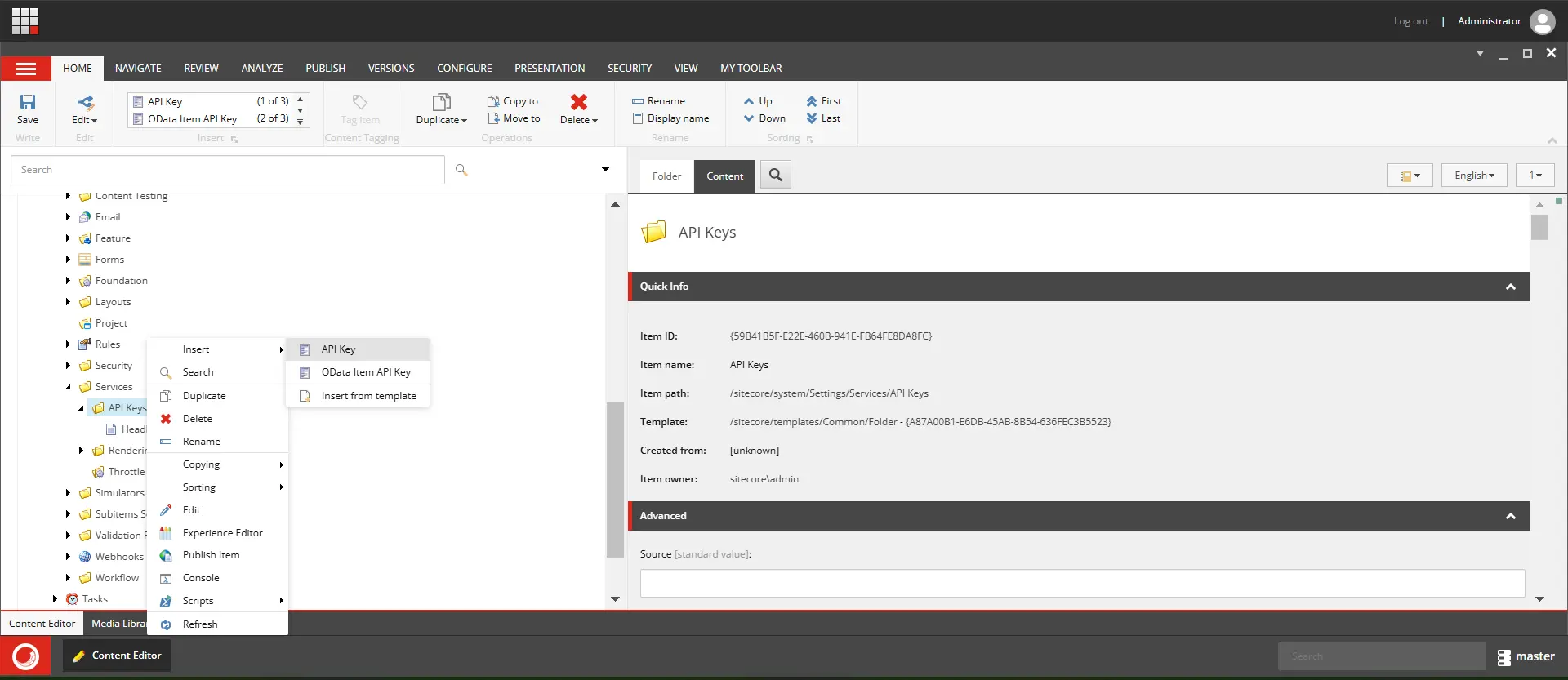Move item to First position
The height and width of the screenshot is (680, 1568).
(x=823, y=101)
